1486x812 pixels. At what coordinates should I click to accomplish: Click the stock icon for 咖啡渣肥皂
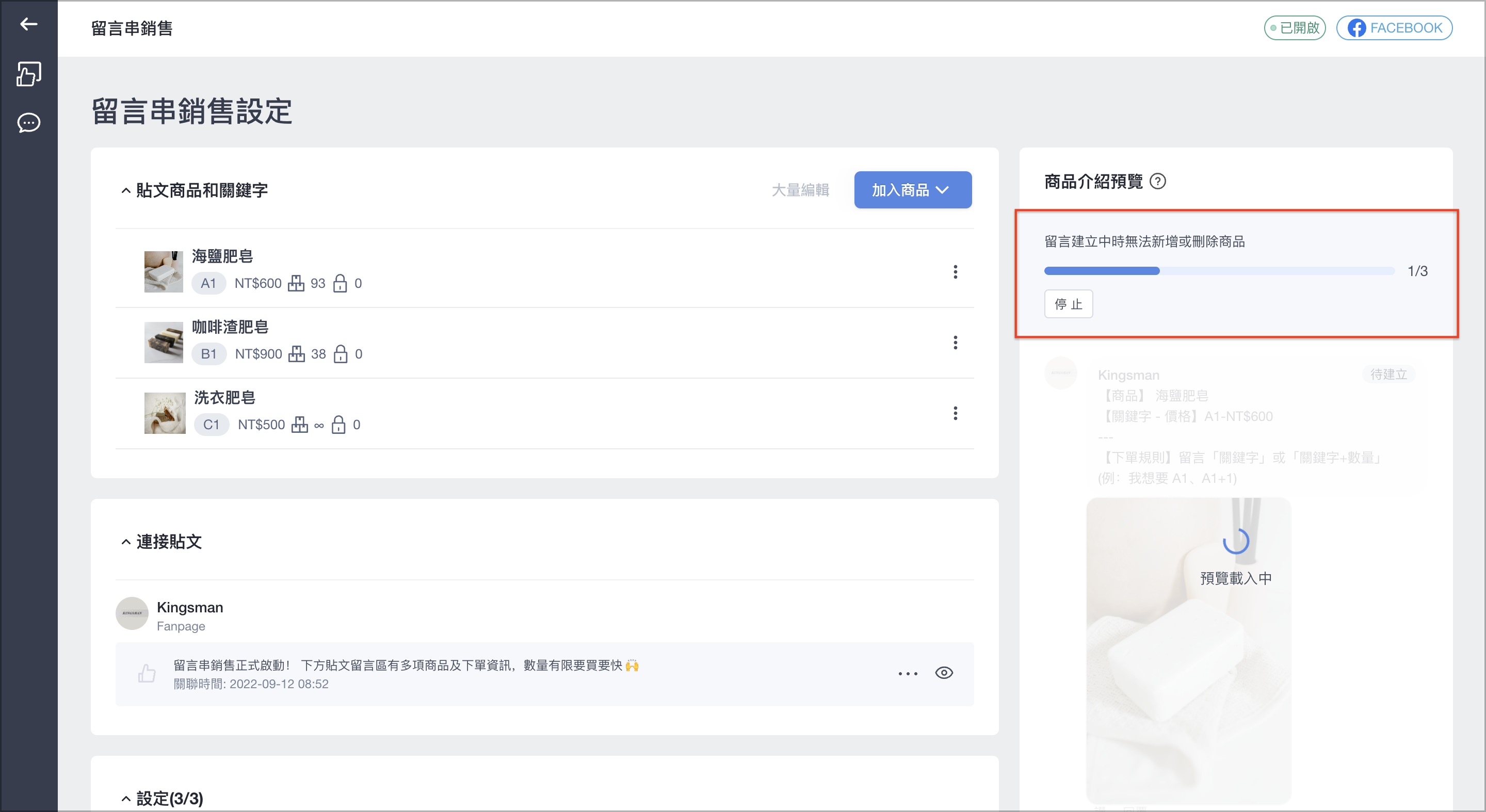click(x=297, y=353)
